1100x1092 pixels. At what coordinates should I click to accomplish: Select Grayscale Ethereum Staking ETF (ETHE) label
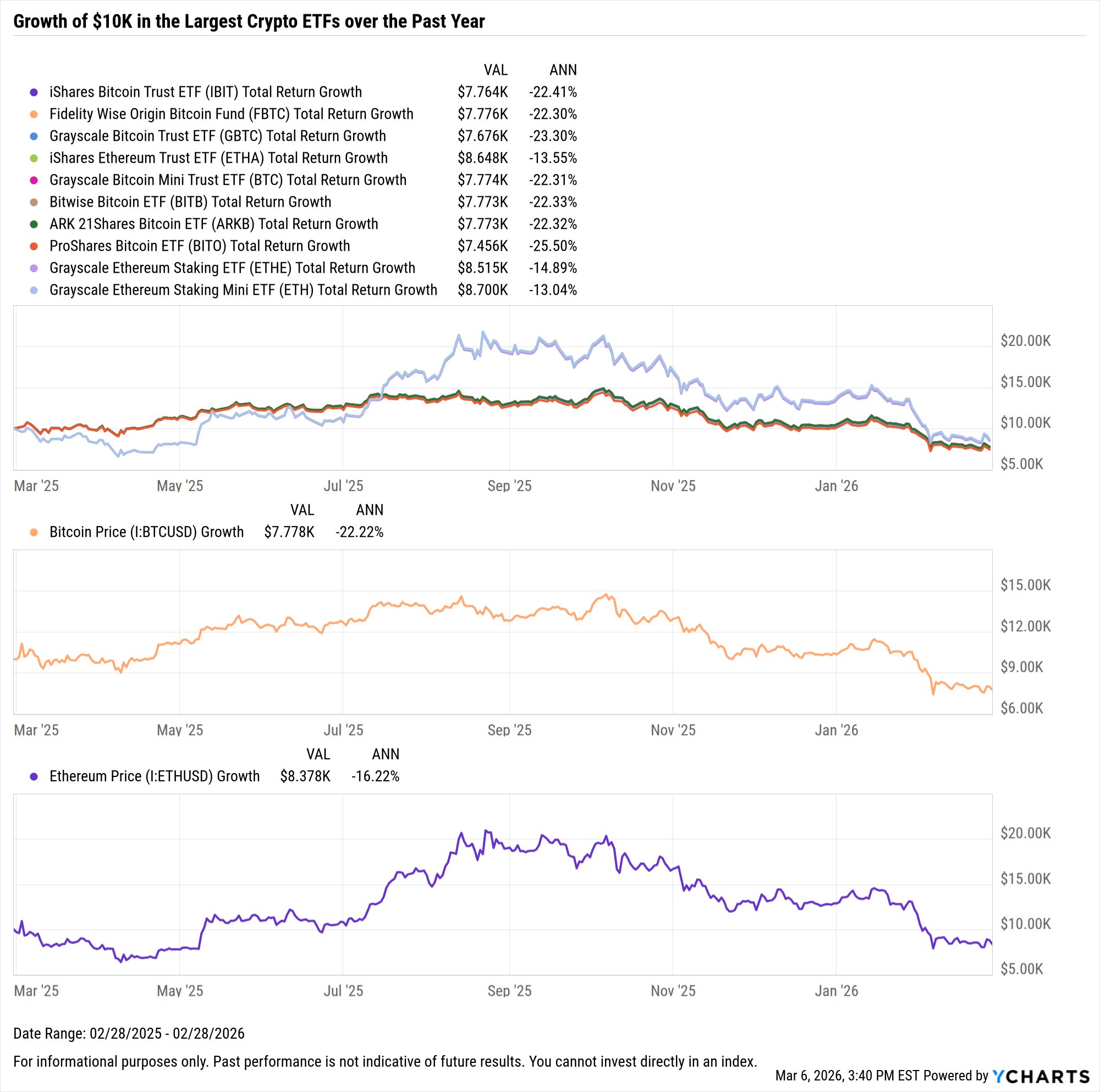pyautogui.click(x=232, y=268)
